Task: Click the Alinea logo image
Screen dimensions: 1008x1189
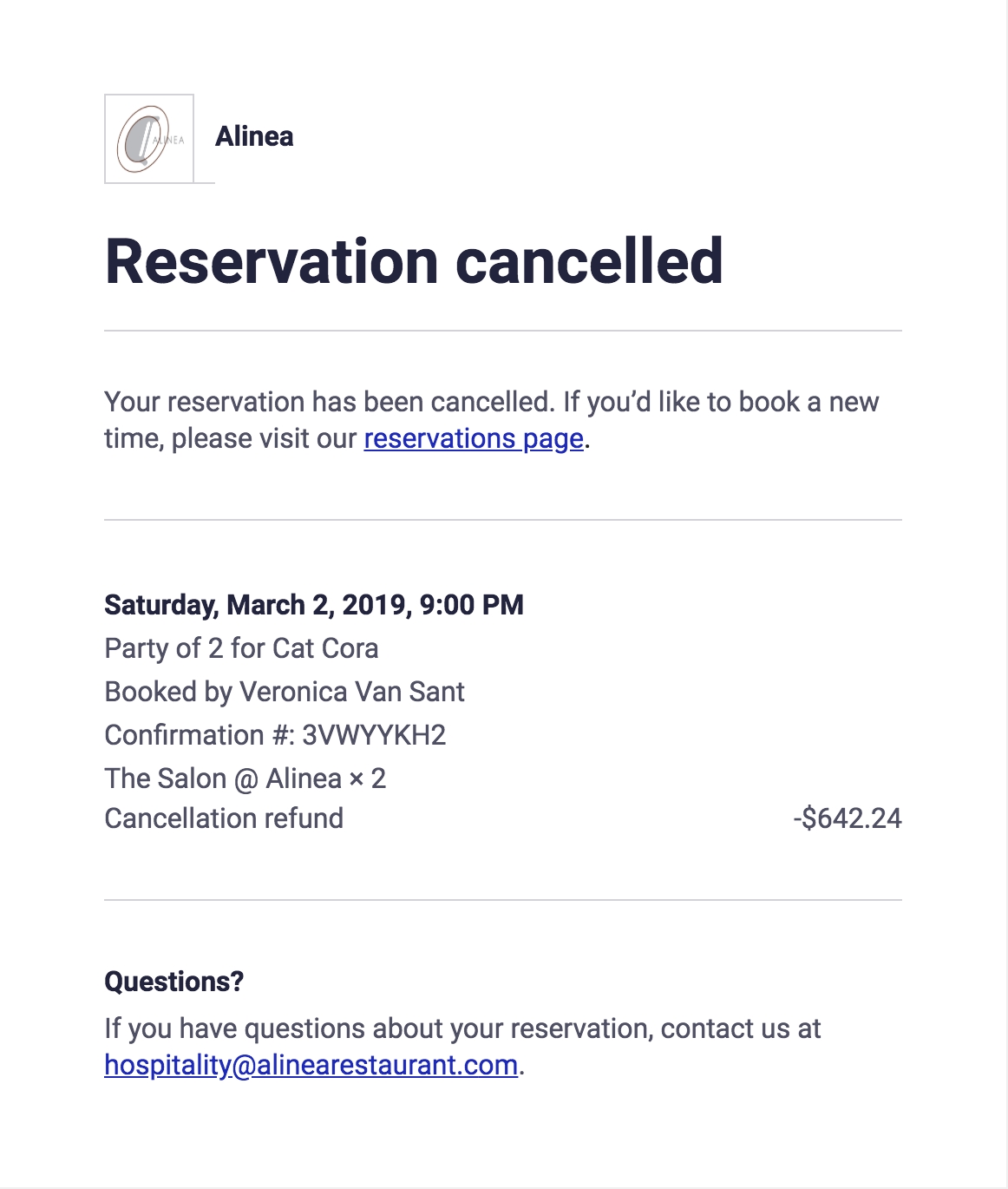Action: point(149,139)
